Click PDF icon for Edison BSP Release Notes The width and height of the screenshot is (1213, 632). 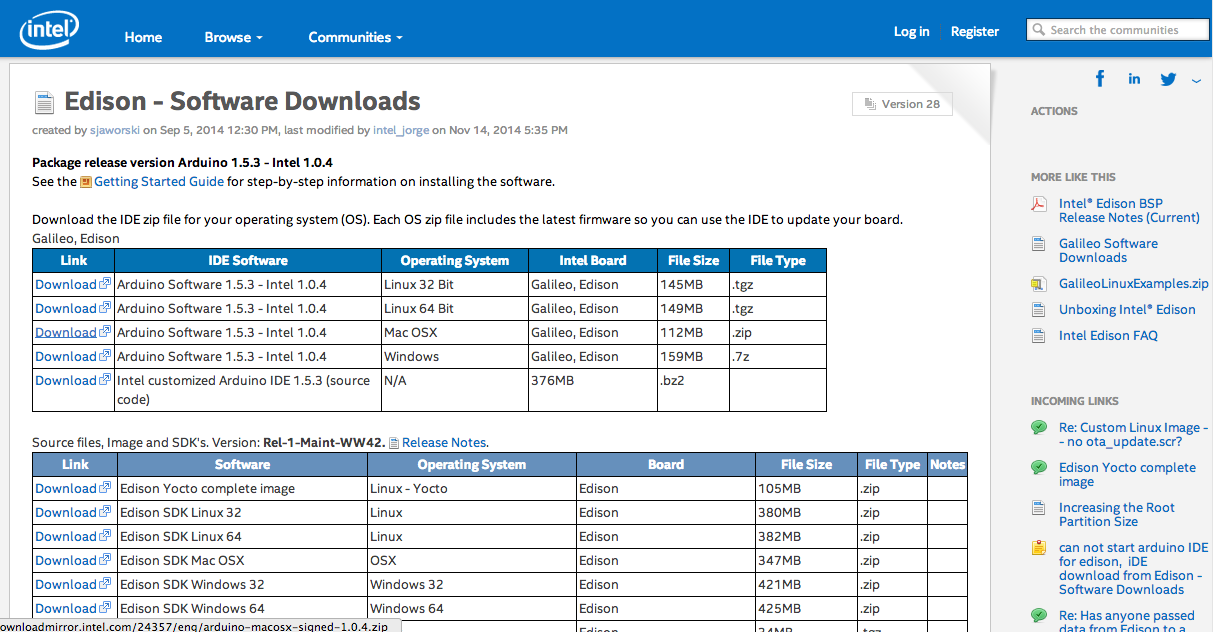[1039, 204]
